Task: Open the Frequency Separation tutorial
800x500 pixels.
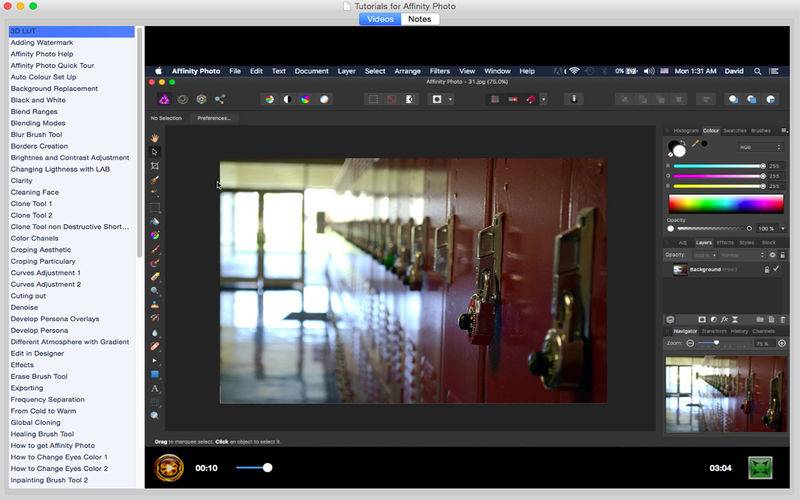Action: [47, 399]
